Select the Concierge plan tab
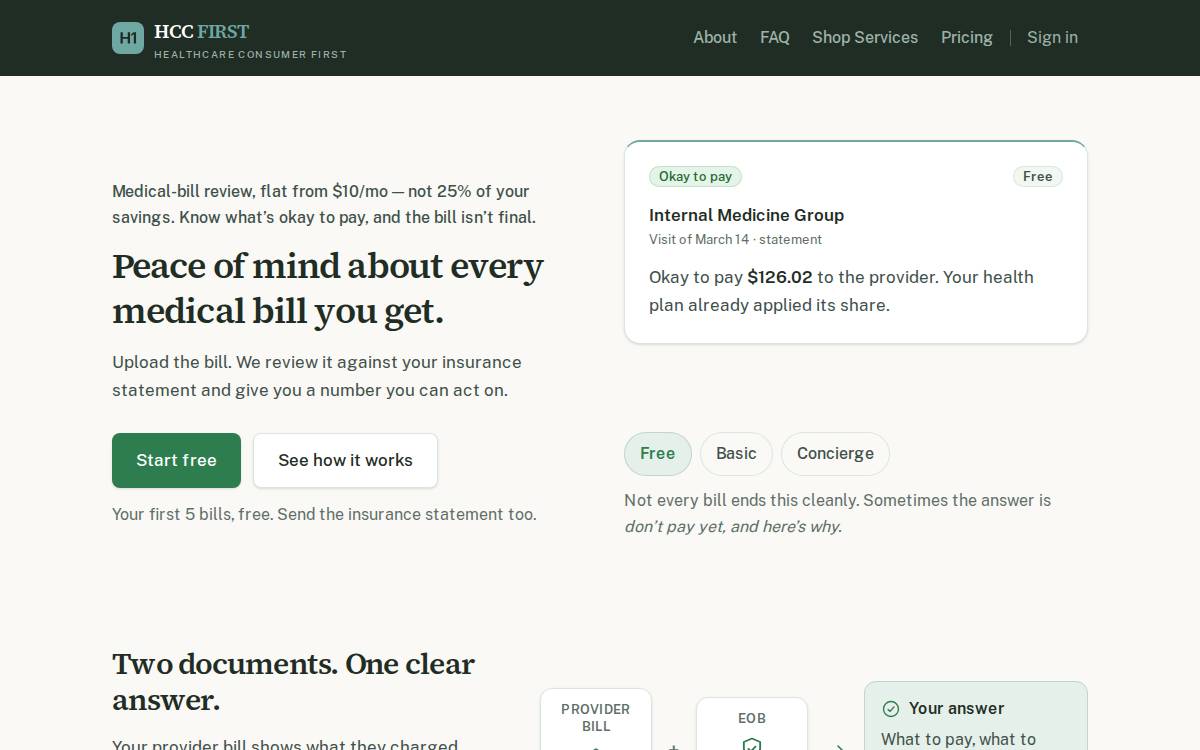Image resolution: width=1200 pixels, height=750 pixels. pos(835,454)
